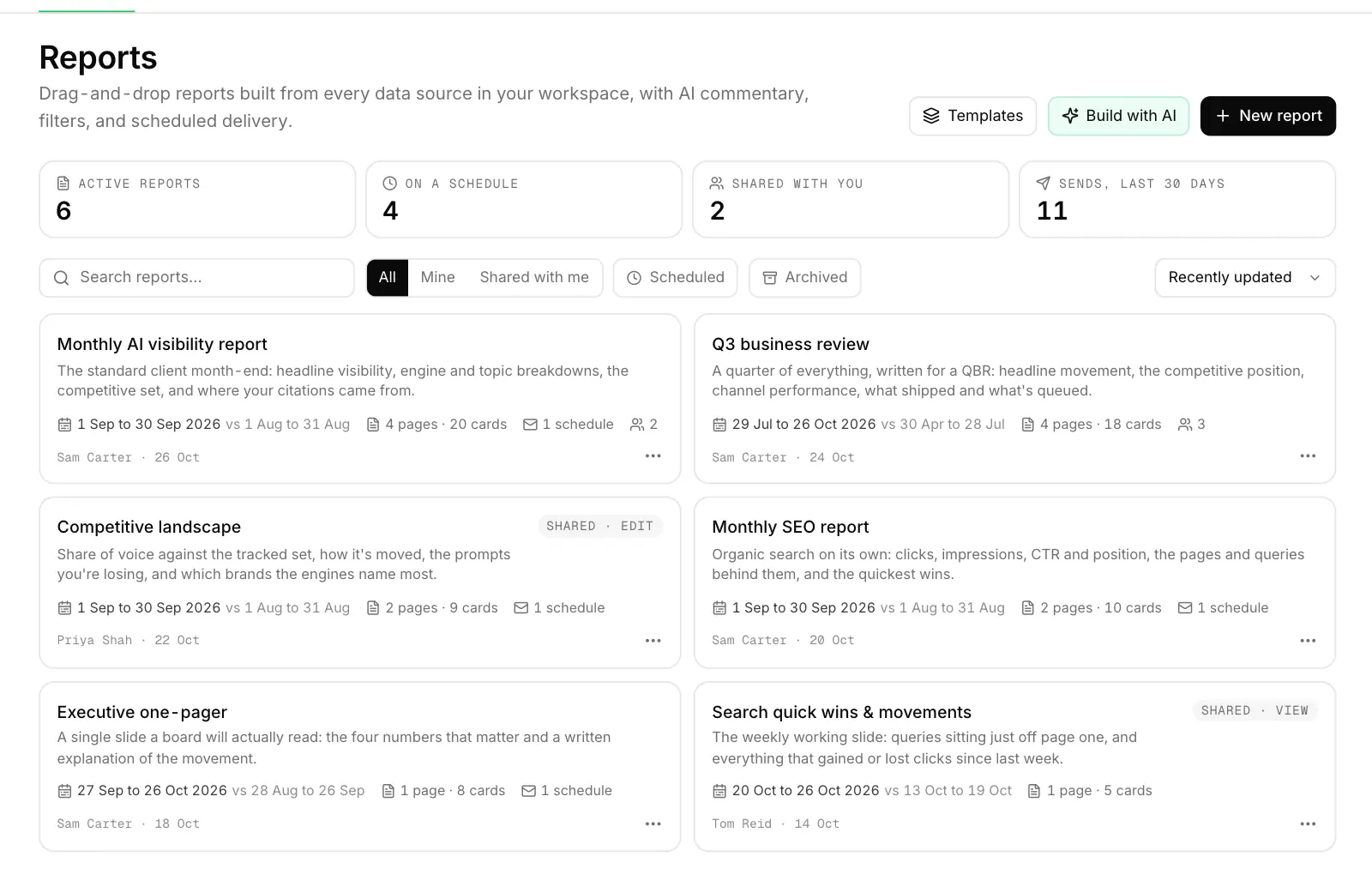The image size is (1372, 887).
Task: Click calendar icon on Executive one-pager card
Action: coord(64,791)
